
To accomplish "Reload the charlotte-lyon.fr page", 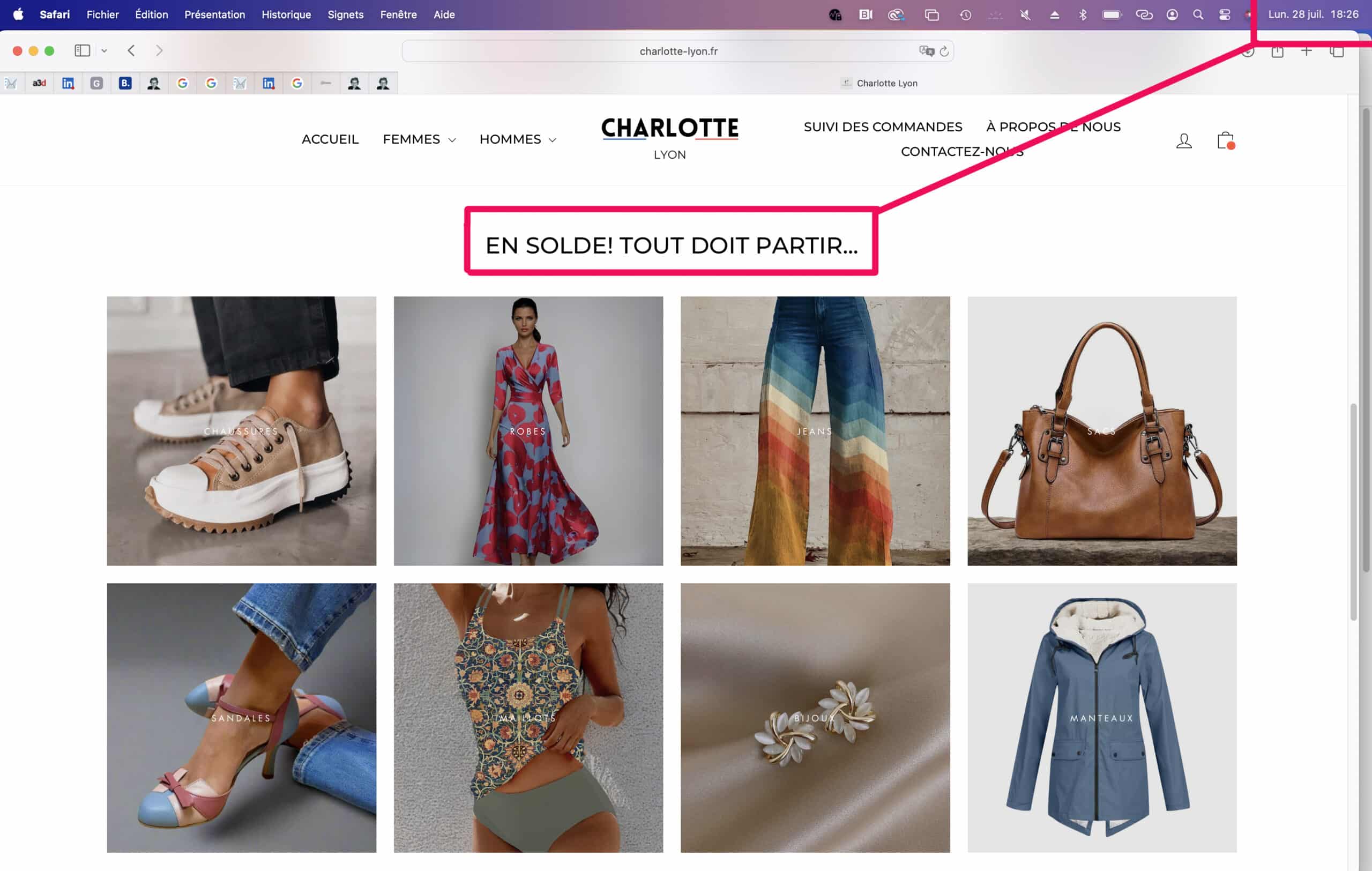I will point(944,51).
